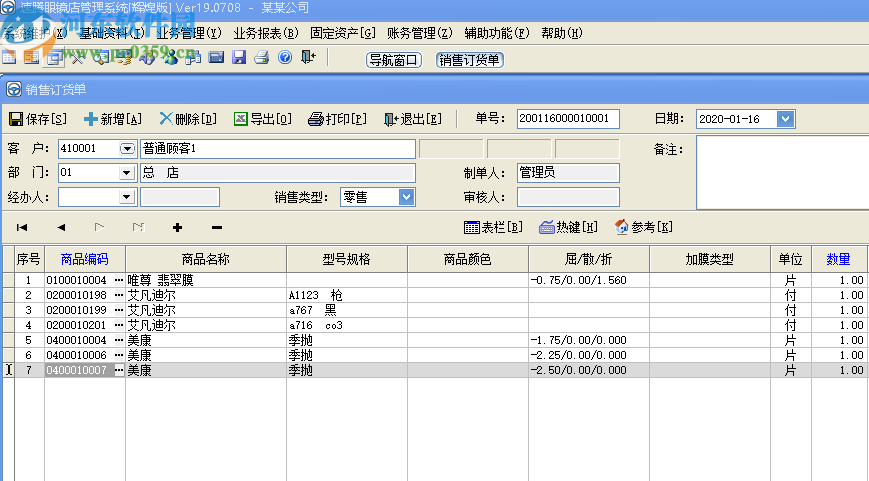
Task: Click 打印[P] to print the order
Action: click(x=338, y=119)
